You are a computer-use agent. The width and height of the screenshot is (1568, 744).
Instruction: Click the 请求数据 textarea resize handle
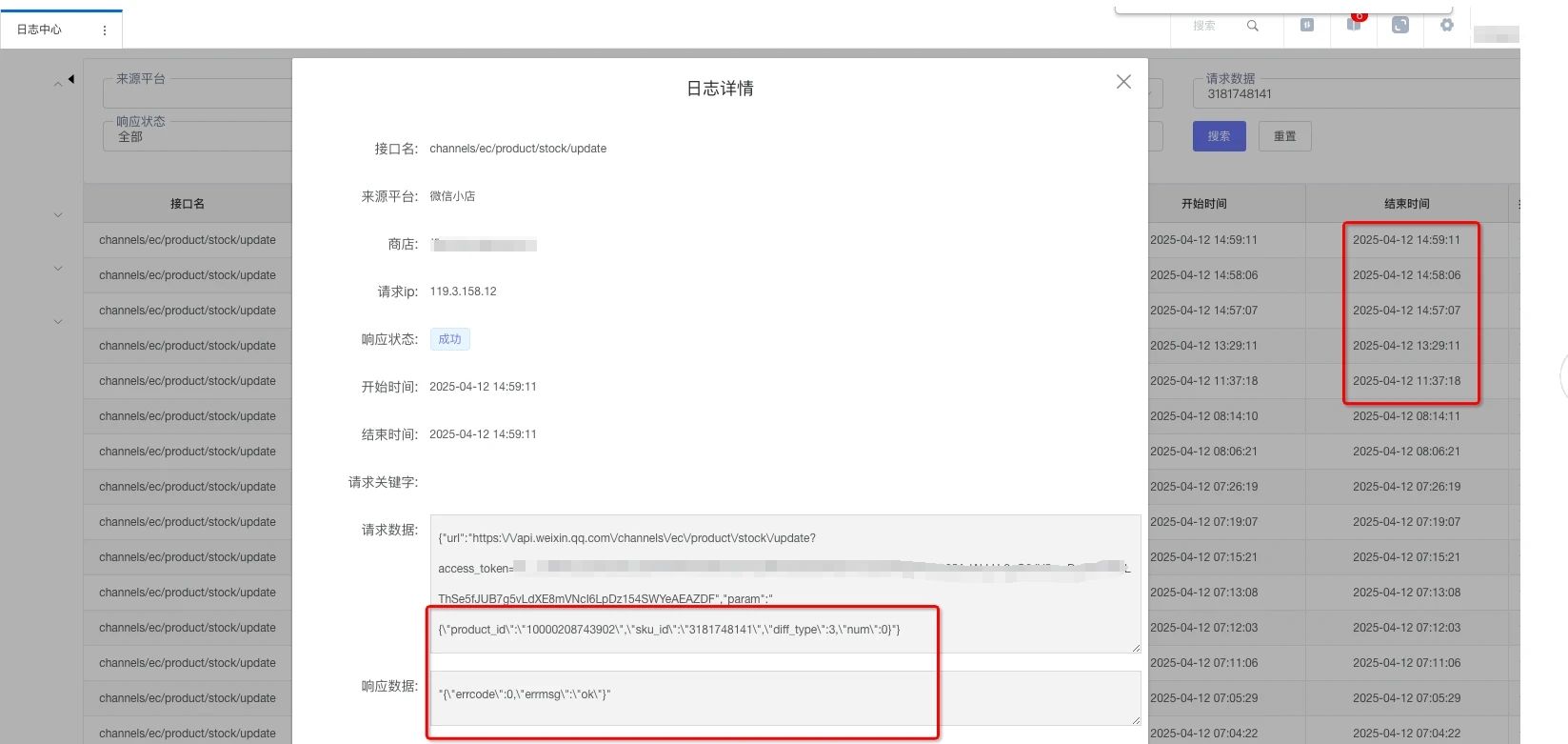[x=1136, y=648]
